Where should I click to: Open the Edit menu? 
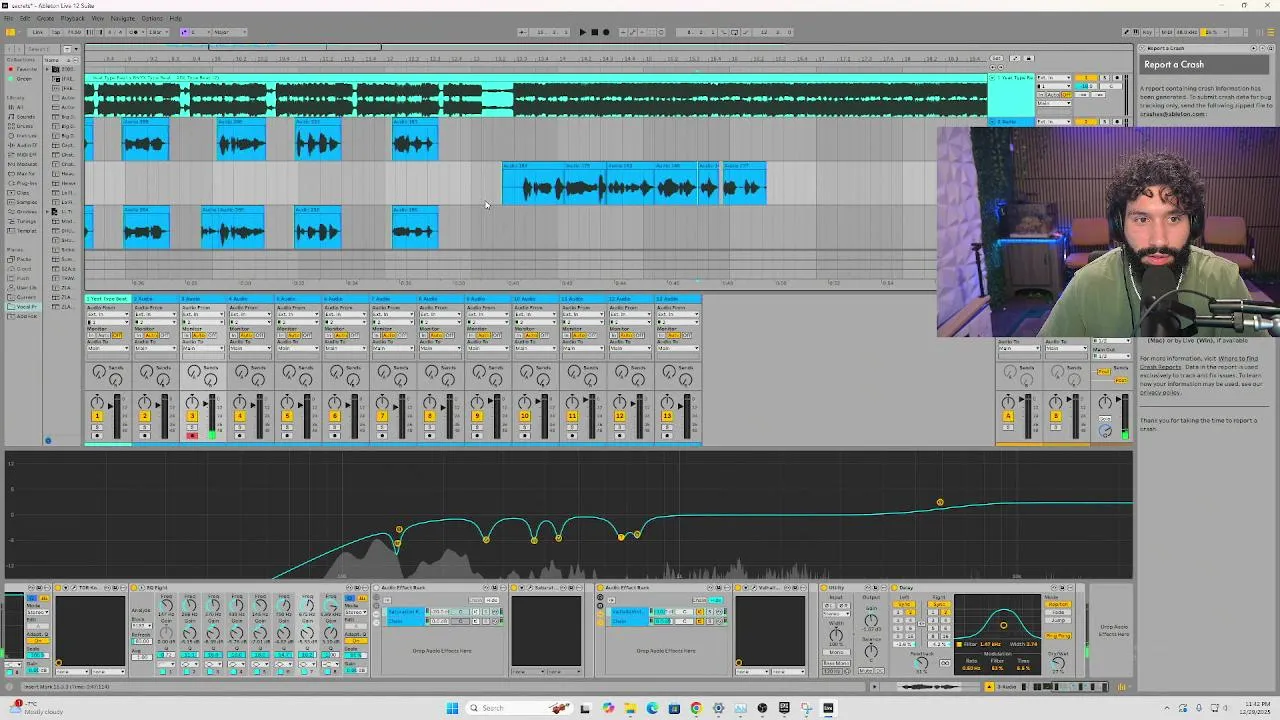25,18
